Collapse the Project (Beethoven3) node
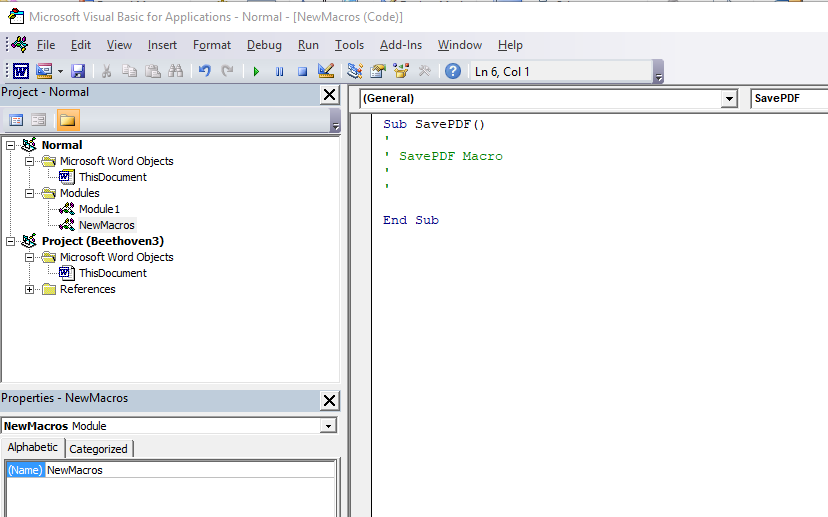 pyautogui.click(x=11, y=241)
